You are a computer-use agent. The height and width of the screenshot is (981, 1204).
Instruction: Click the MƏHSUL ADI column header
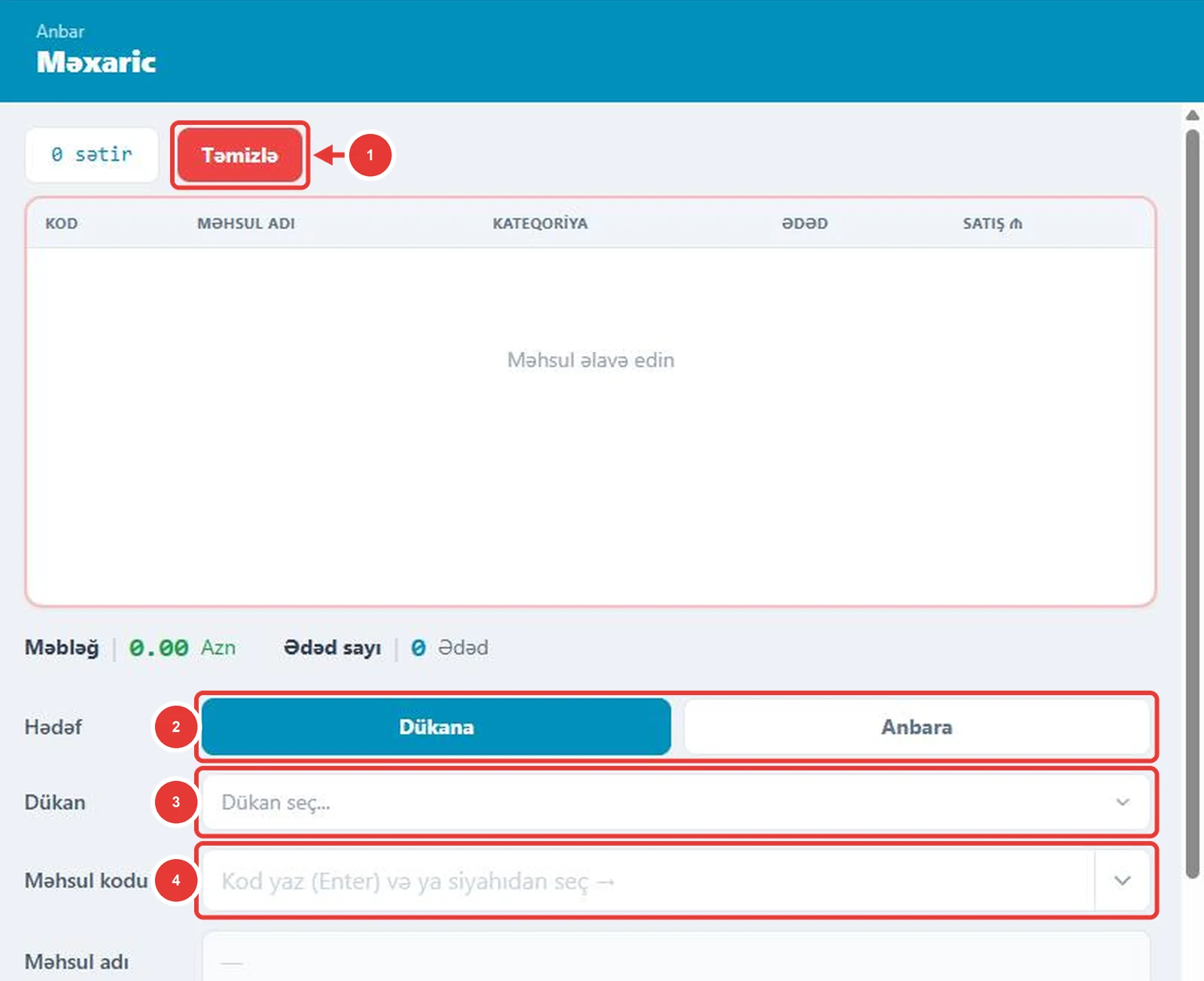[x=246, y=223]
